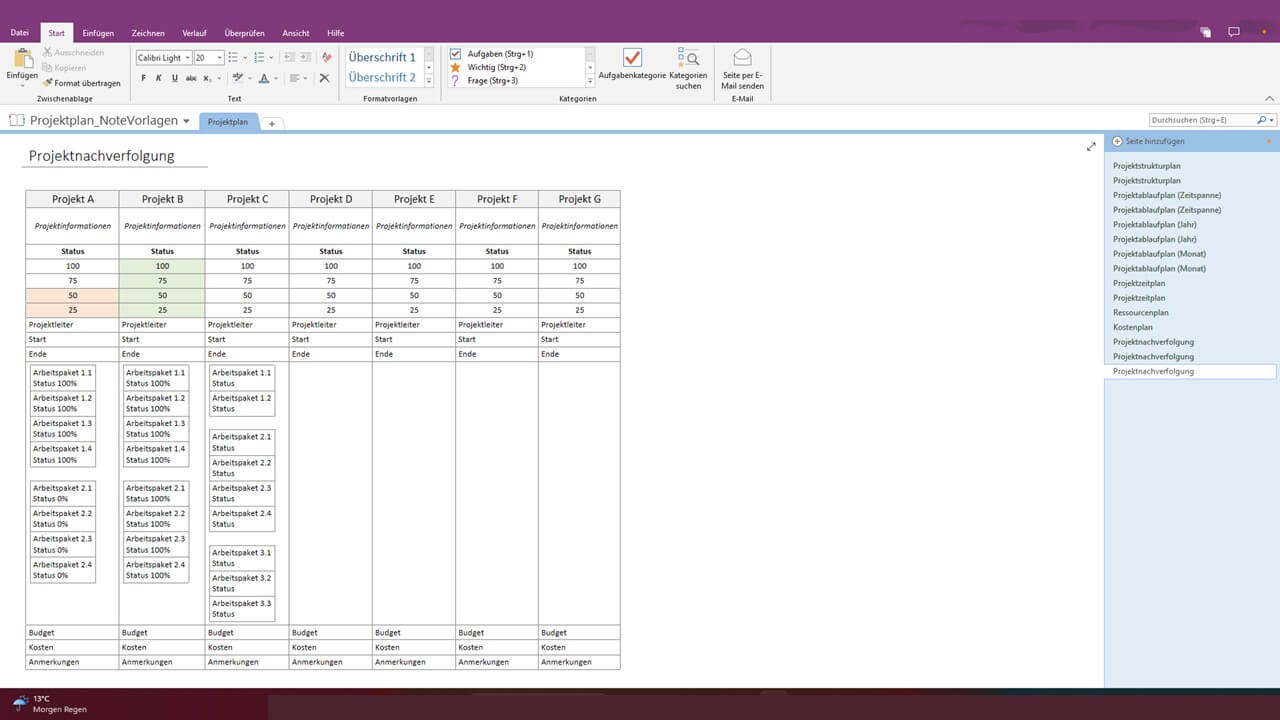Open the Projektplan_NoteVorlagen notebook dropdown
The height and width of the screenshot is (720, 1280).
(186, 120)
